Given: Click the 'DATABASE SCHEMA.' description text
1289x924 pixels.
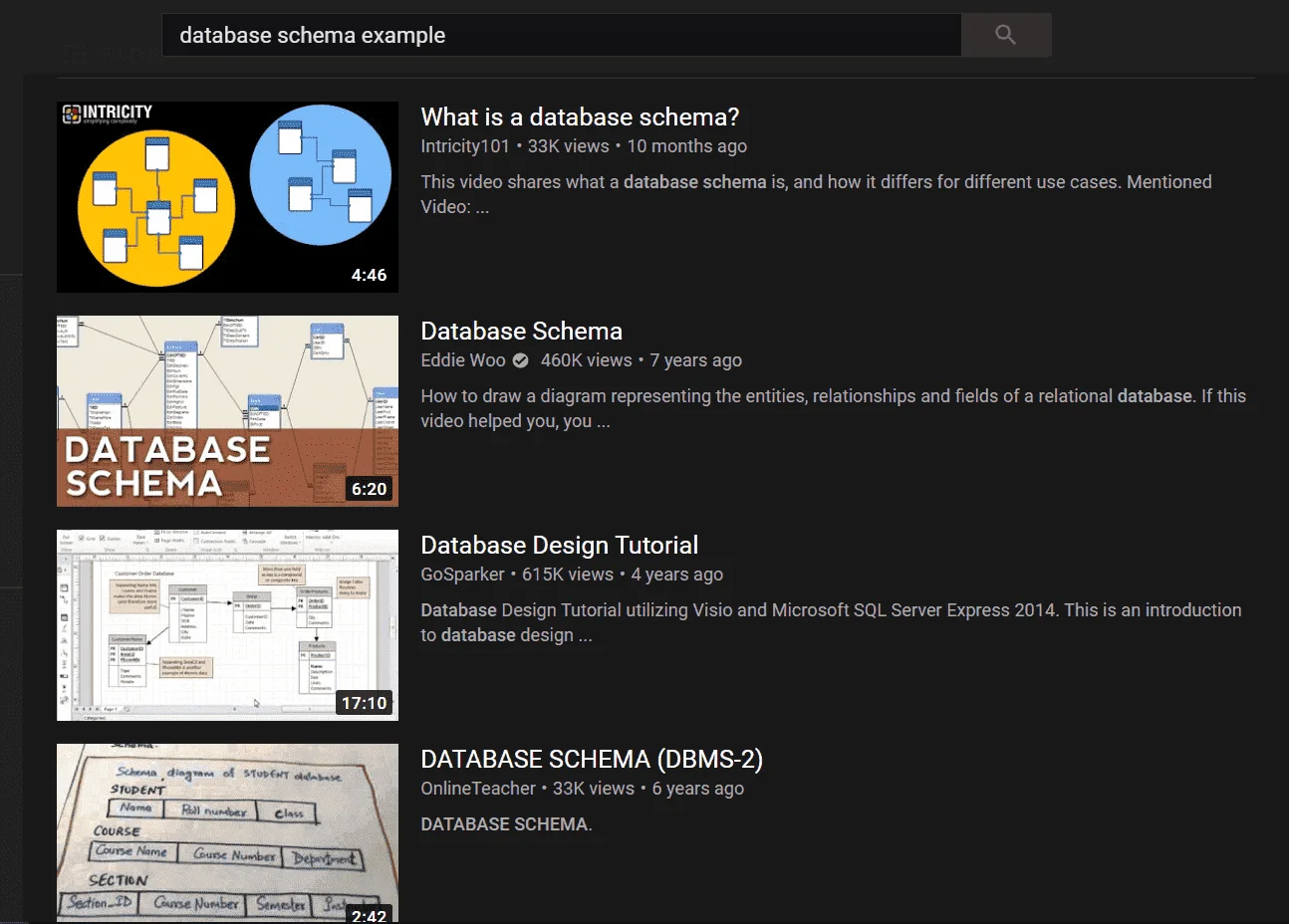Looking at the screenshot, I should tap(506, 824).
